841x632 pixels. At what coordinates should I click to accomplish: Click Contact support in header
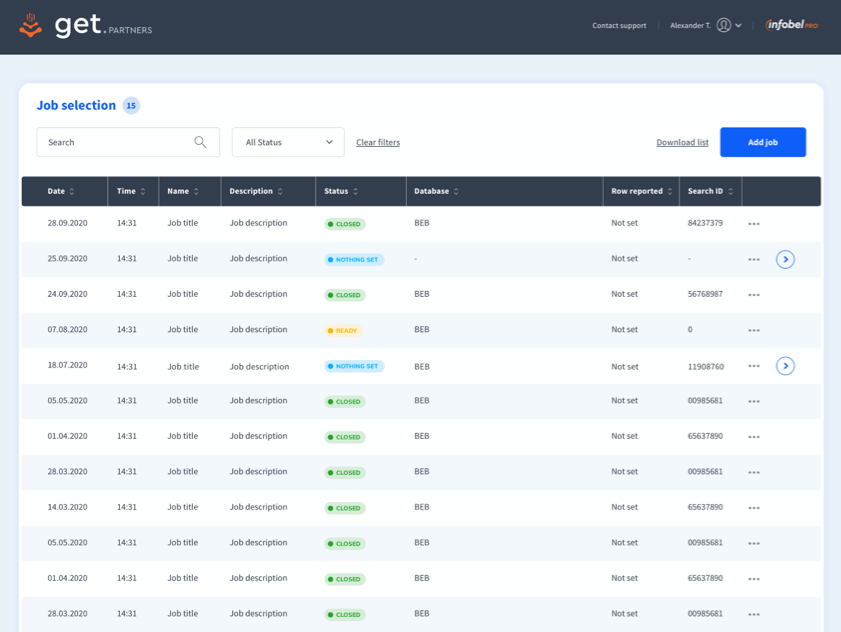pos(619,25)
